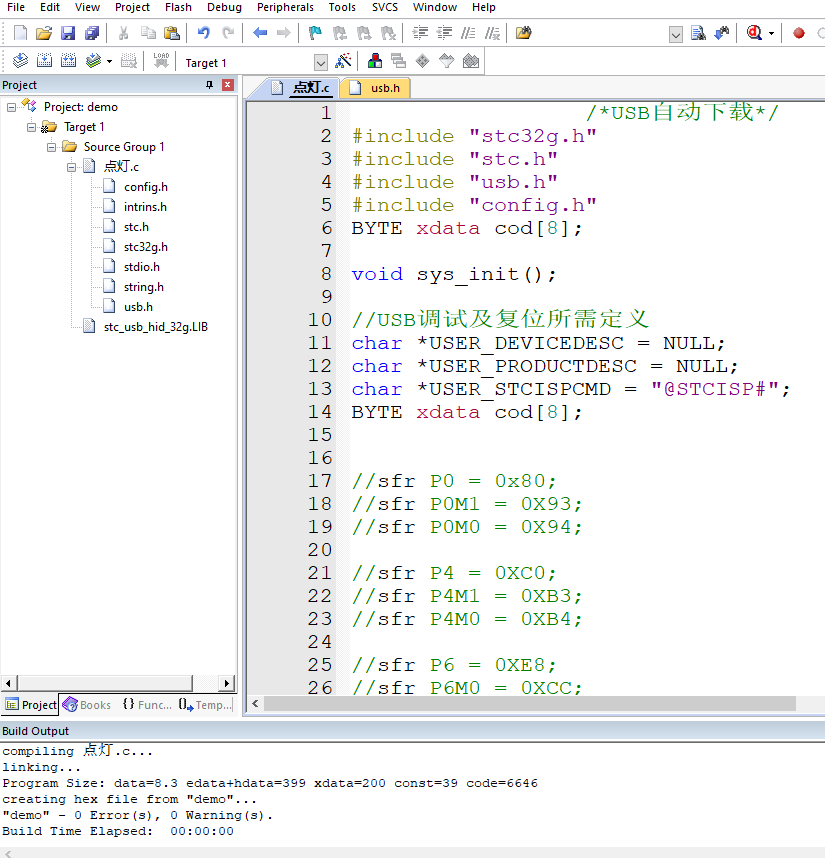This screenshot has width=825, height=858.
Task: Click the Project panel's left scroll arrow
Action: click(8, 683)
